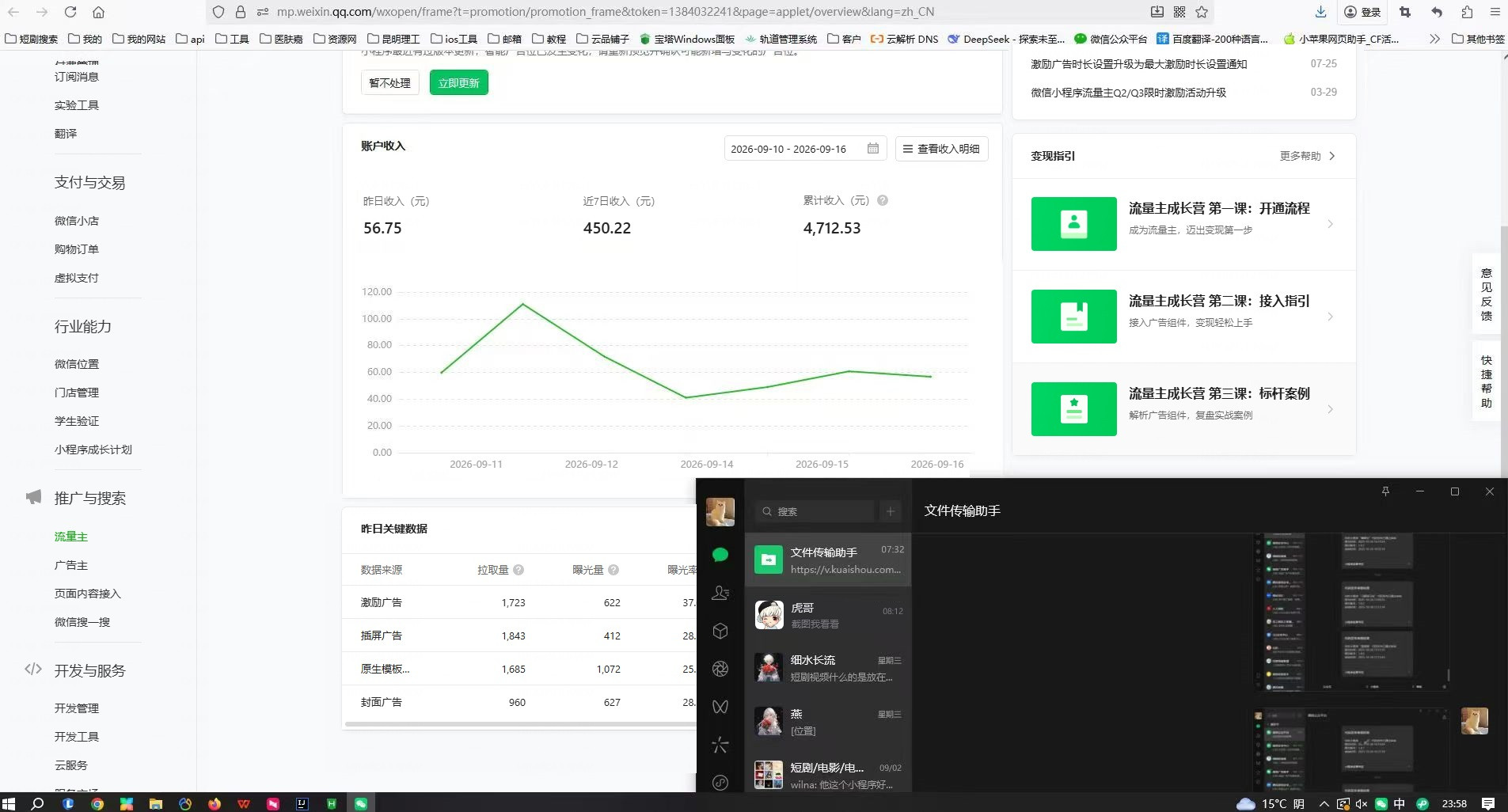
Task: Click 立即更新 green button
Action: 459,82
